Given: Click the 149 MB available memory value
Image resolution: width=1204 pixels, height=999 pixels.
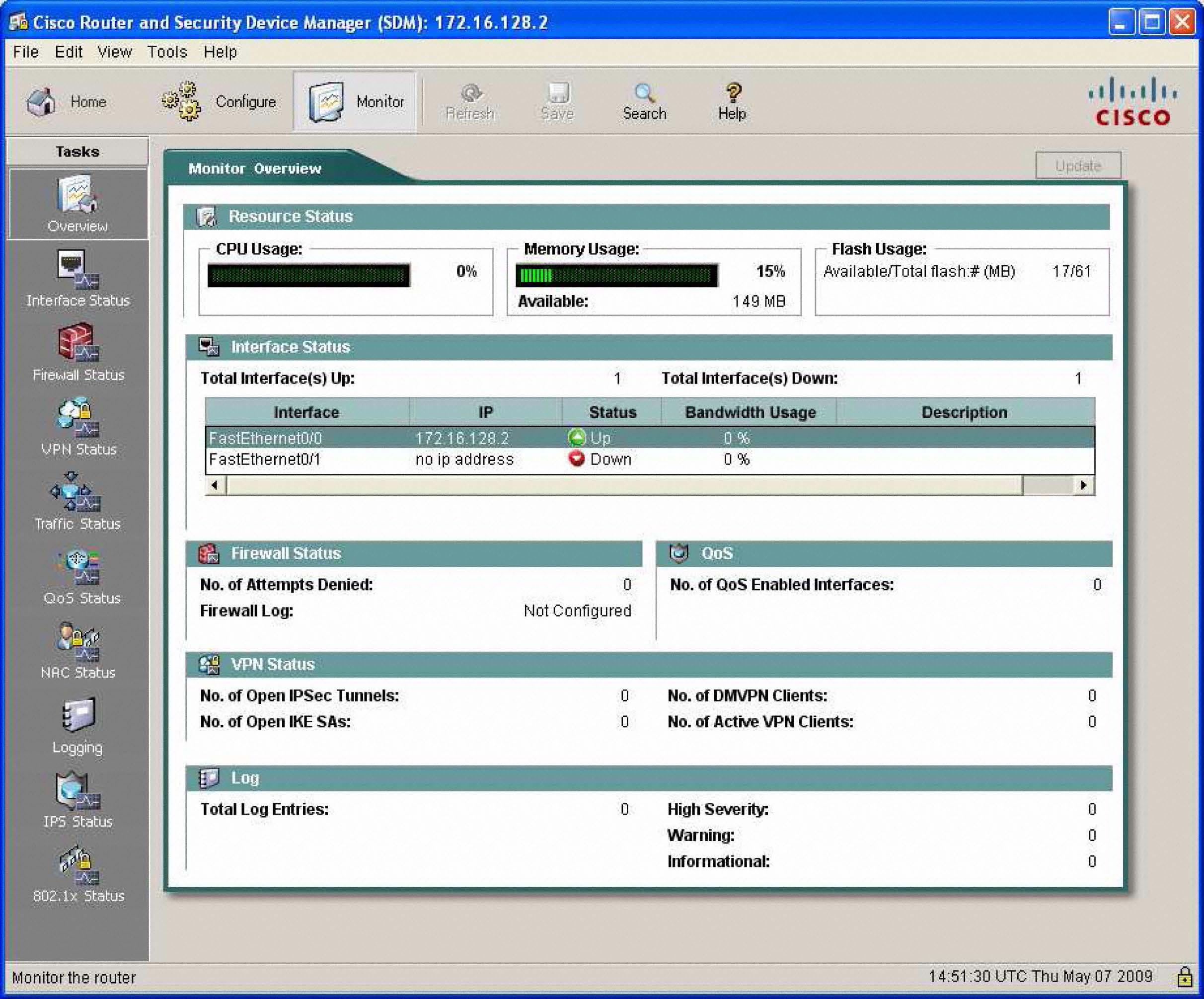Looking at the screenshot, I should (x=759, y=302).
